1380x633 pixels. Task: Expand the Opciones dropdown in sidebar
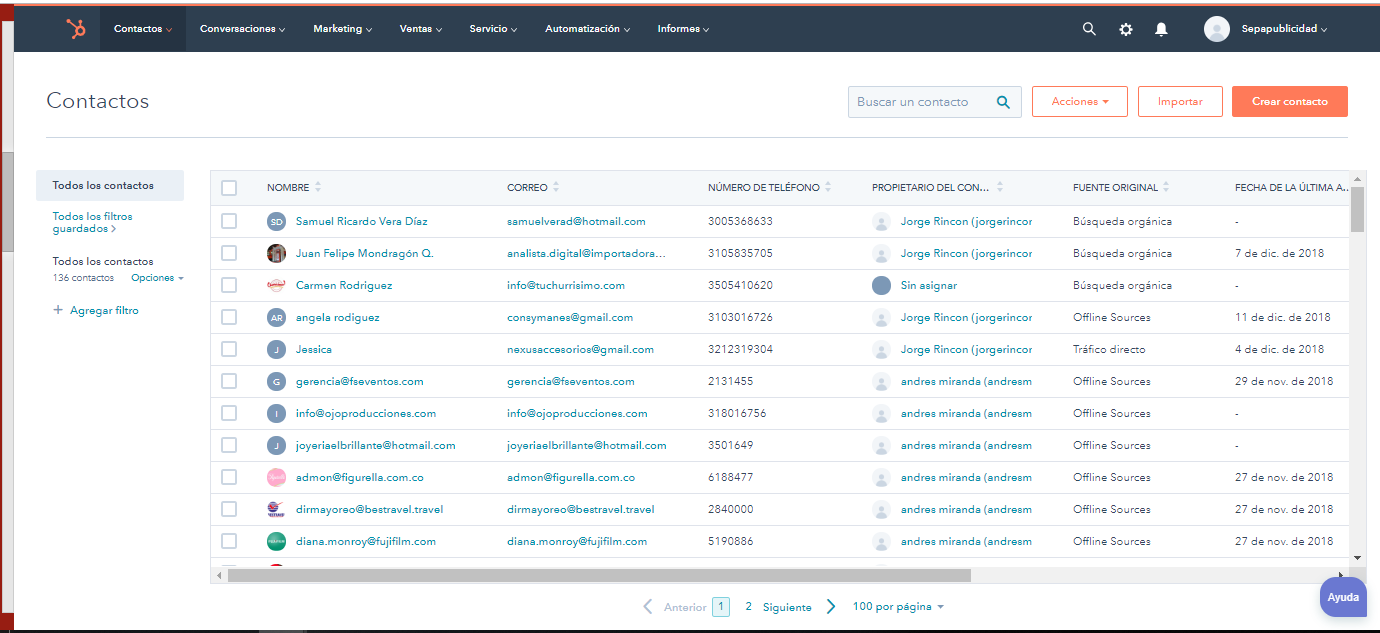pyautogui.click(x=157, y=278)
